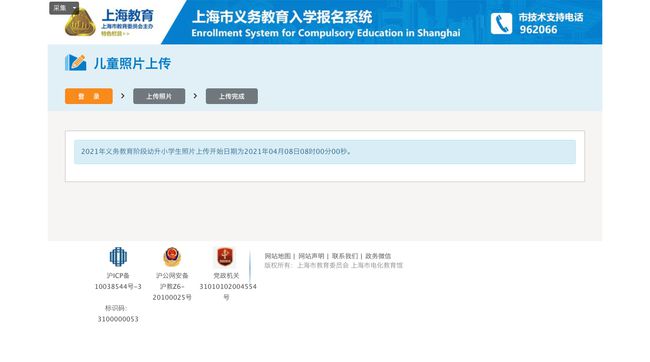Click the pencil notebook icon beside 儿童照片上传

point(75,63)
